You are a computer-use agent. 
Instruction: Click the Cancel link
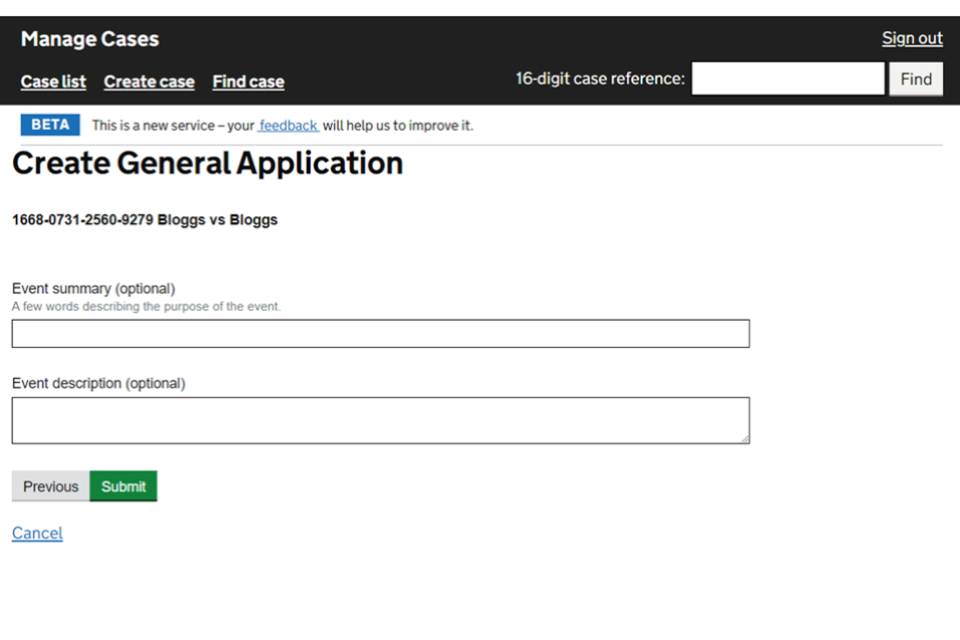click(x=37, y=533)
